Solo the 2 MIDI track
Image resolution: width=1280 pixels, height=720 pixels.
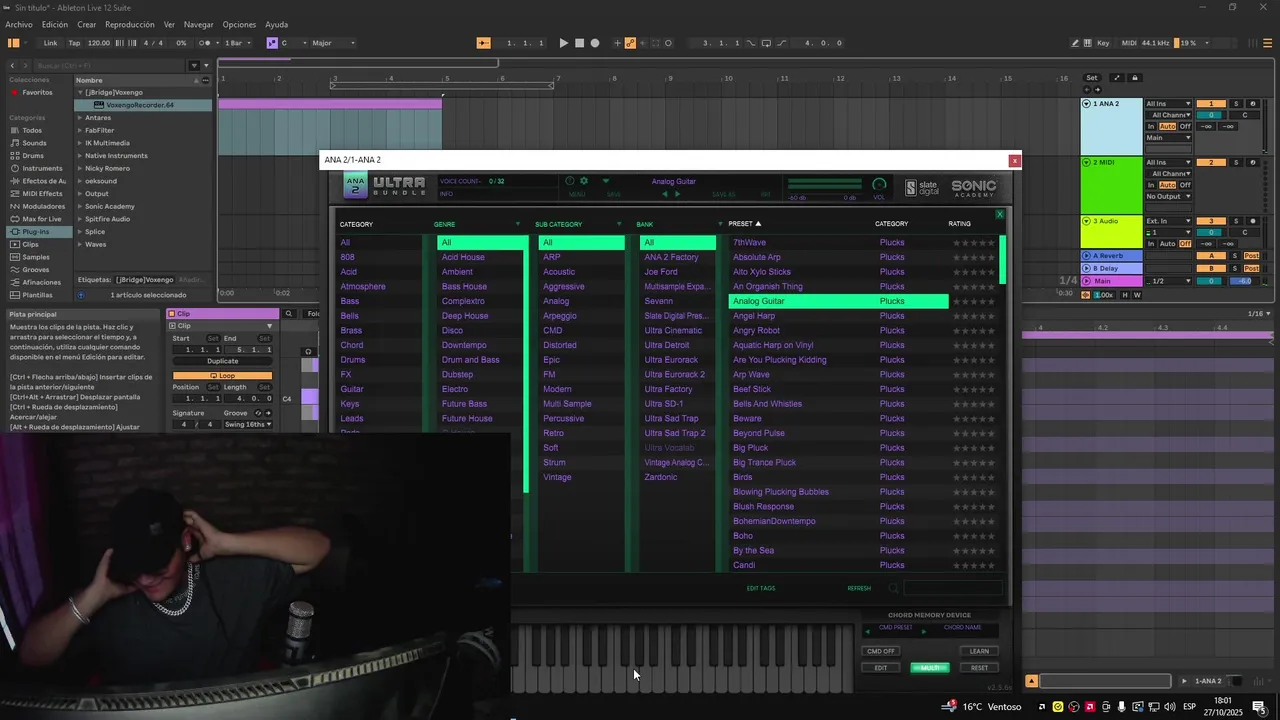coord(1236,162)
